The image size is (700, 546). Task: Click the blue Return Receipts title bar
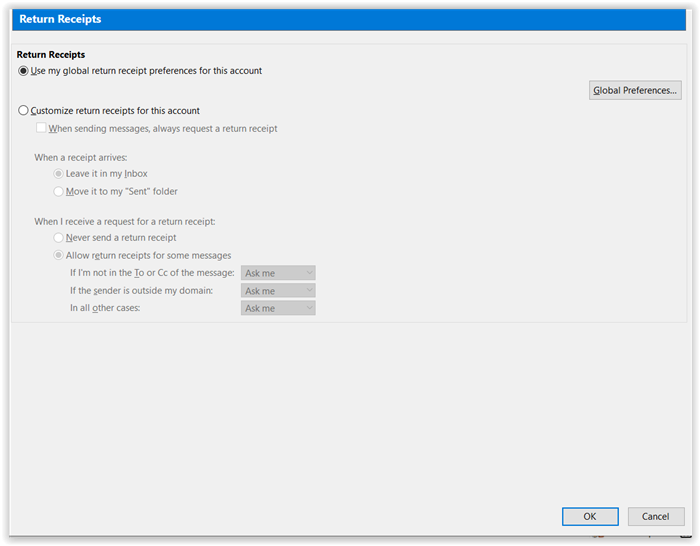pyautogui.click(x=349, y=19)
